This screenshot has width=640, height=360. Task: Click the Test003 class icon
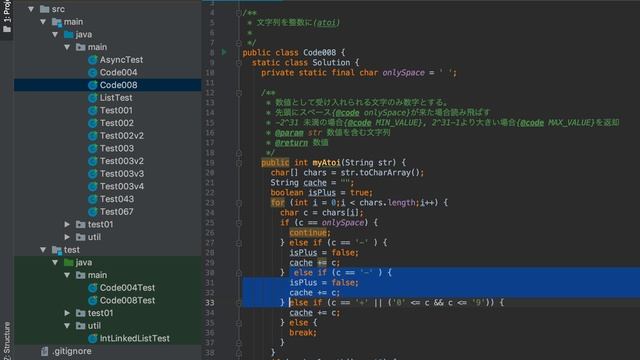pos(93,148)
